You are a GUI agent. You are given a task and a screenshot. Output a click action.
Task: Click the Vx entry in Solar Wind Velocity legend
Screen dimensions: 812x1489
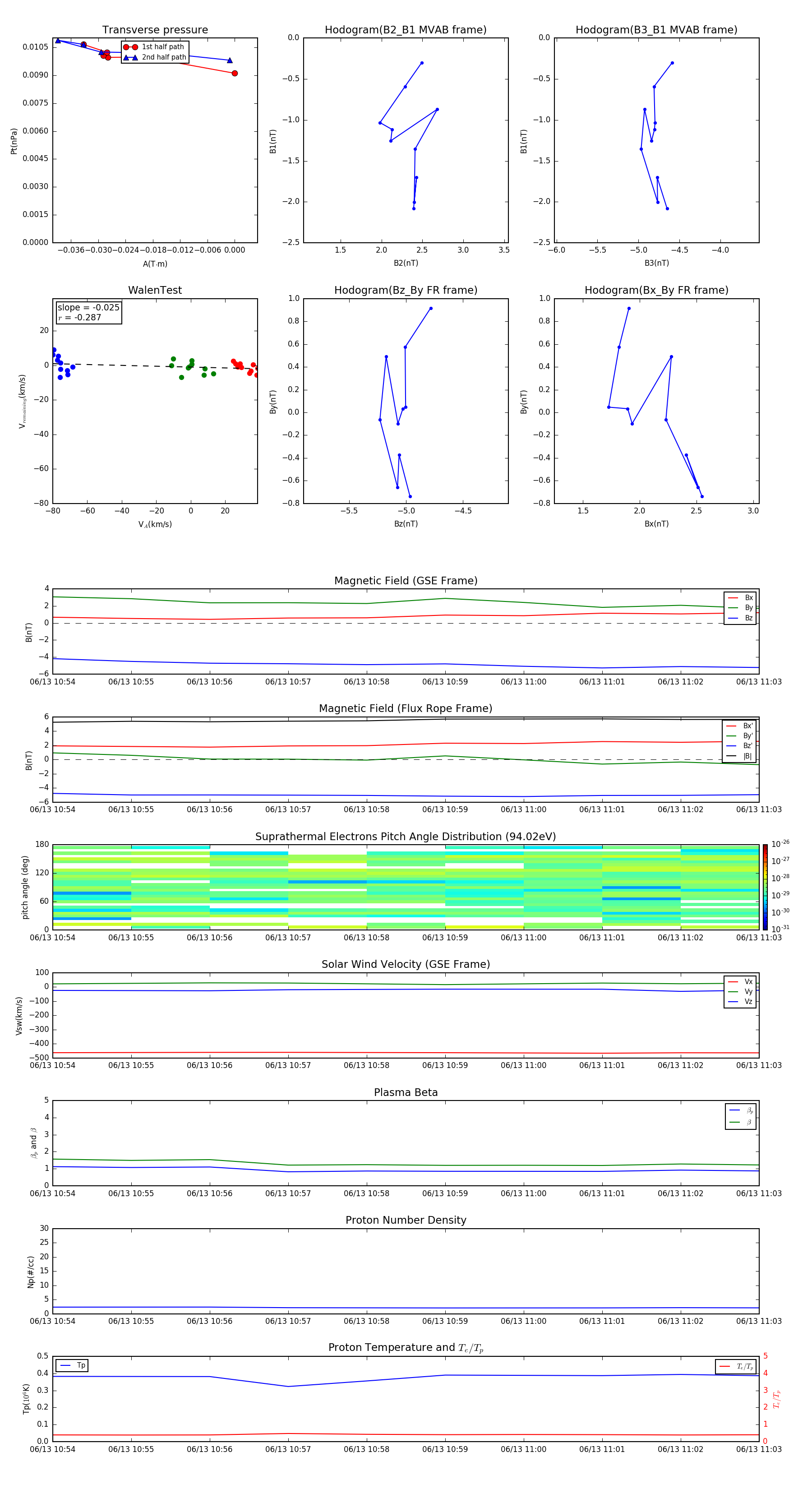[x=740, y=981]
